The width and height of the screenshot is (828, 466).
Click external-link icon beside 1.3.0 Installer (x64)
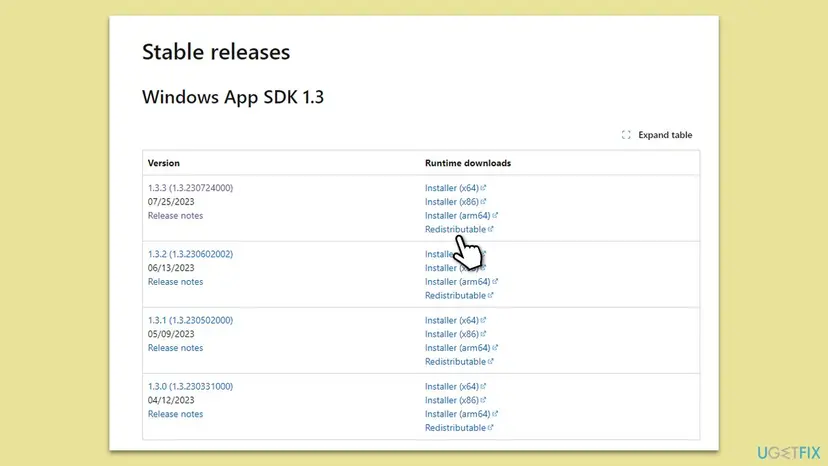pyautogui.click(x=483, y=385)
